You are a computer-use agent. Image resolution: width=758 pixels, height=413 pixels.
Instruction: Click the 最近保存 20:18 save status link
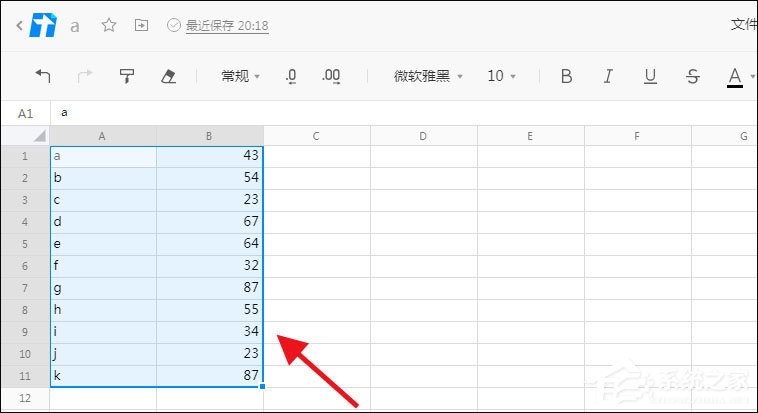click(x=227, y=26)
